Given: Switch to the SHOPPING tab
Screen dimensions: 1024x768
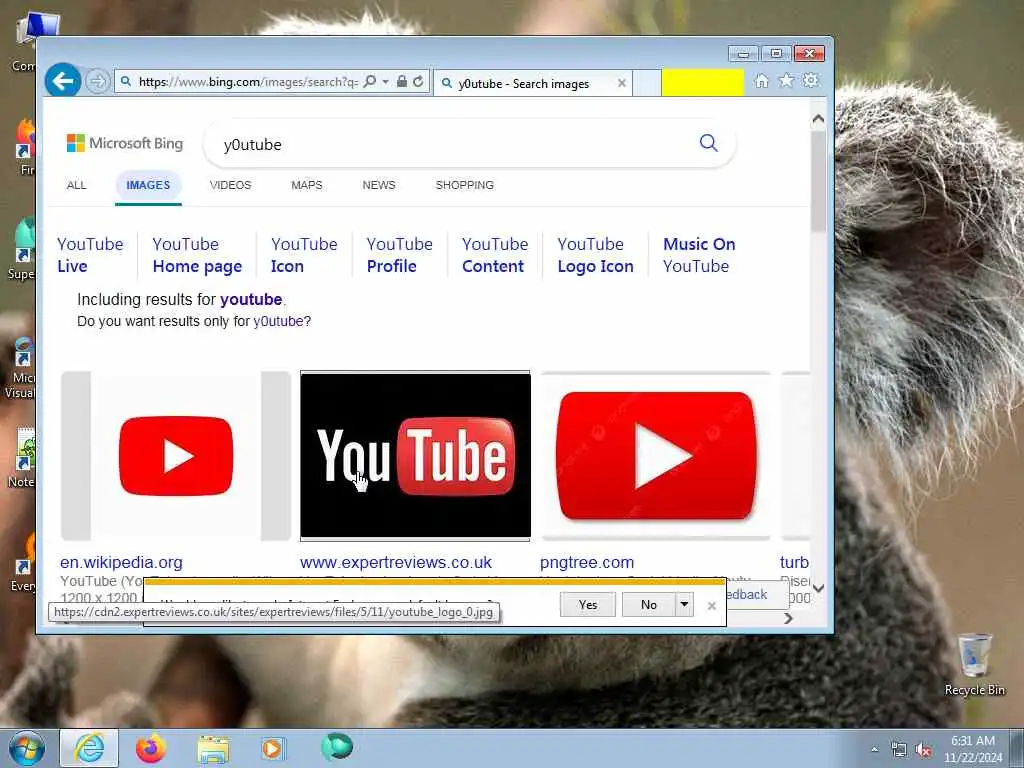Looking at the screenshot, I should pos(464,185).
